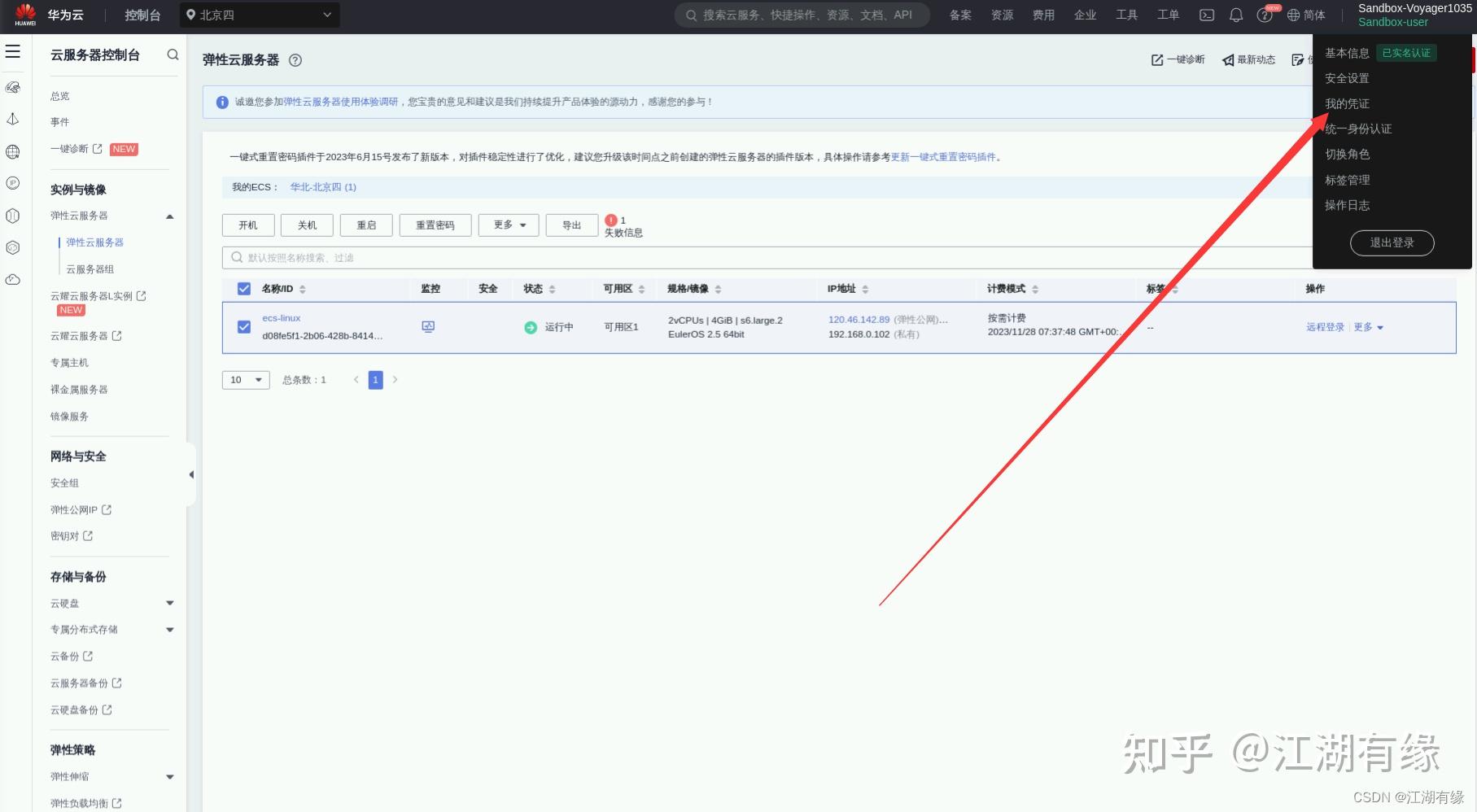This screenshot has width=1477, height=812.
Task: Uncheck the ecs-linux row checkbox
Action: tap(243, 326)
